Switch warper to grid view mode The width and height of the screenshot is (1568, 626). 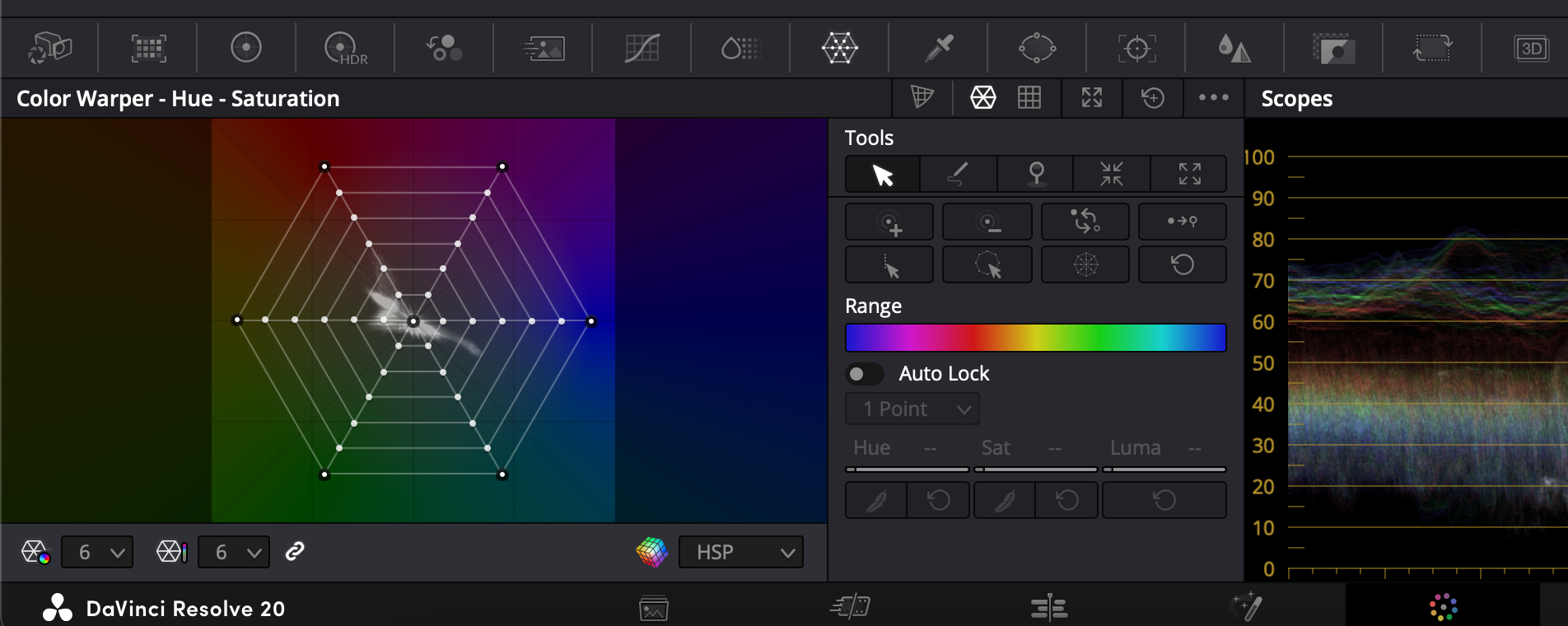click(x=1029, y=98)
